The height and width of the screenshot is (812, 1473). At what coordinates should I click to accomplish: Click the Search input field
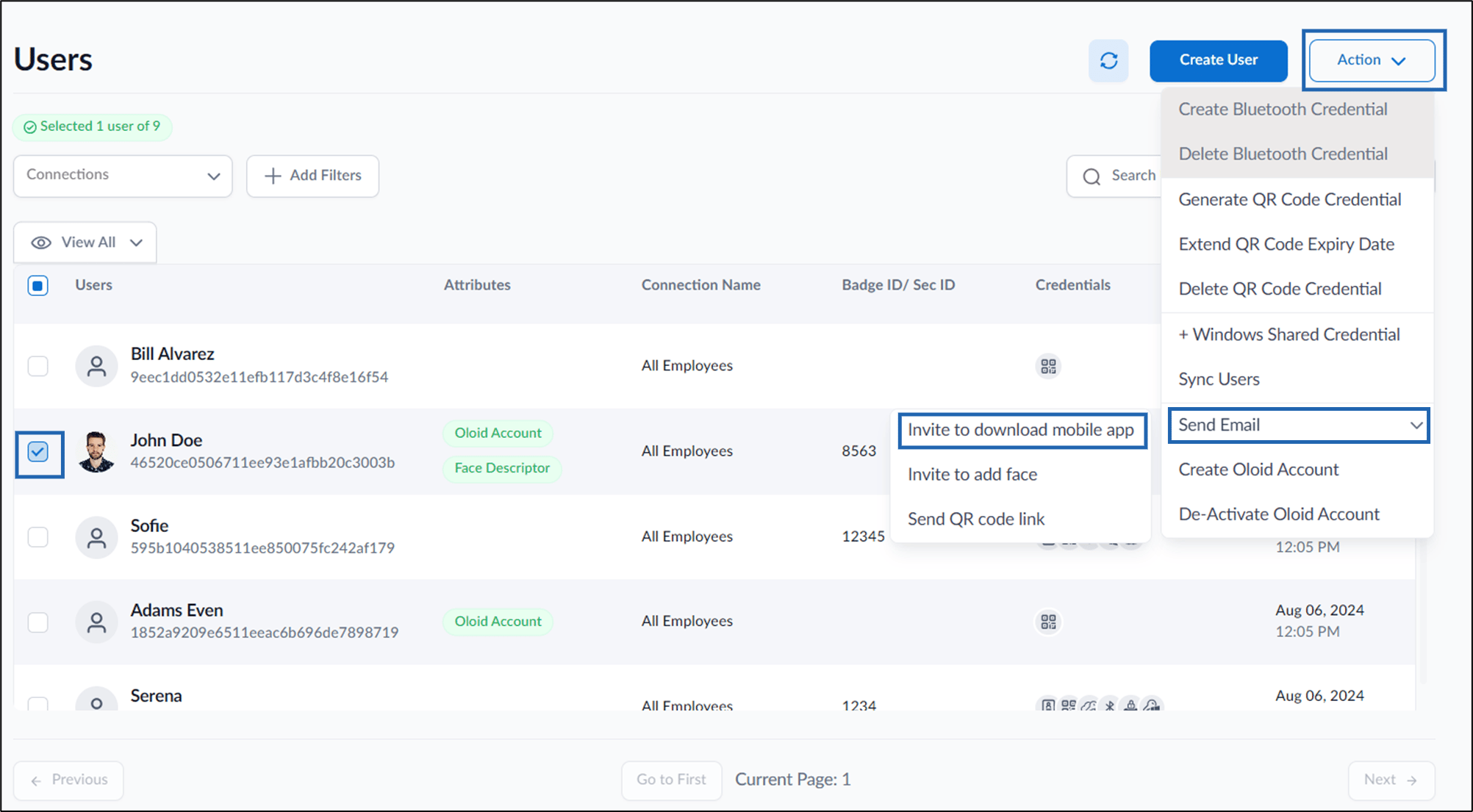click(1114, 176)
